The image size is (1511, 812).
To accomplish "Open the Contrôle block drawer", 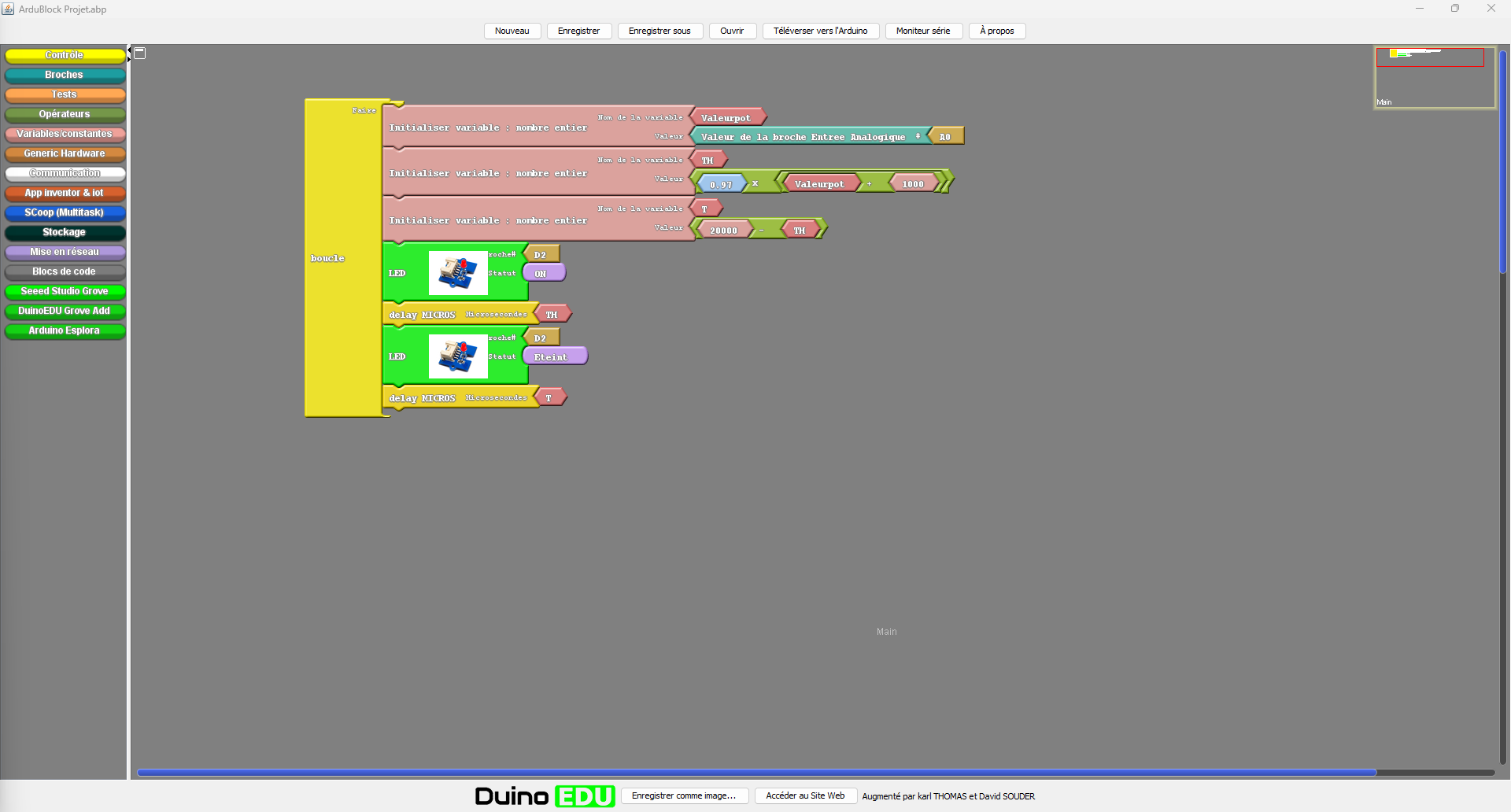I will coord(65,55).
